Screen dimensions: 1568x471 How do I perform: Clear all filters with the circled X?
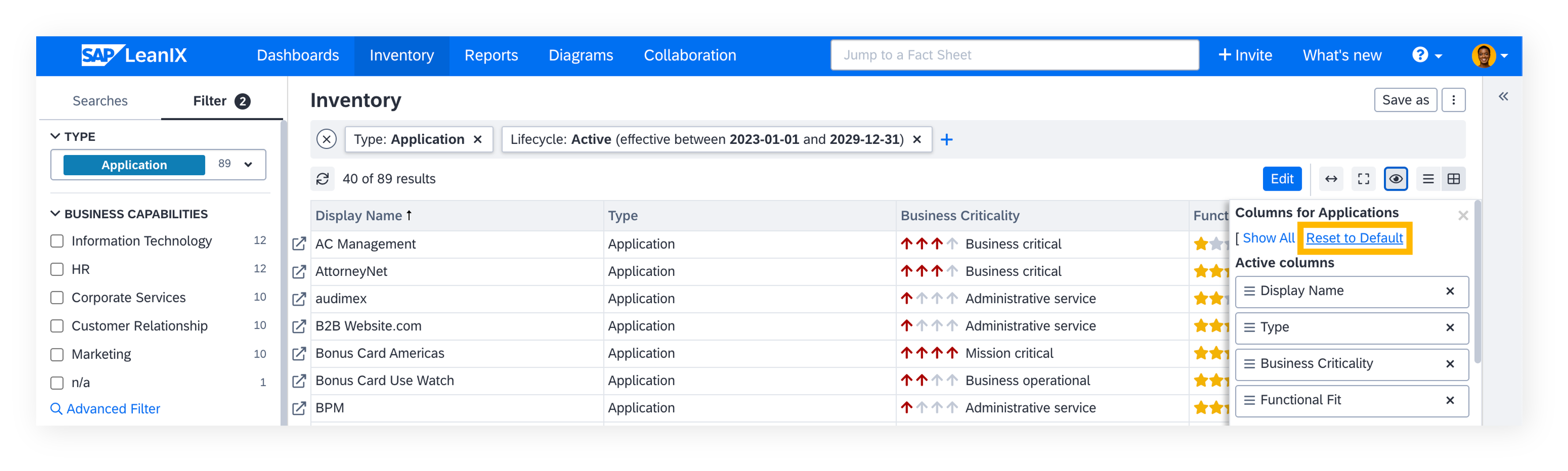(x=326, y=139)
